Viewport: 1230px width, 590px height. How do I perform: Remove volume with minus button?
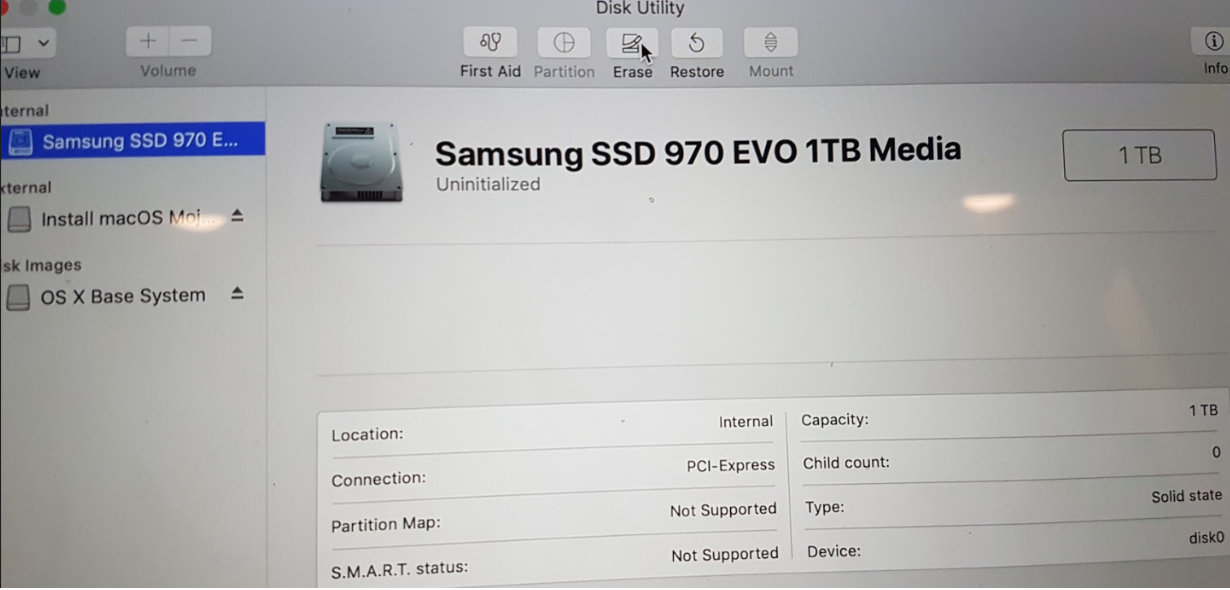coord(190,42)
